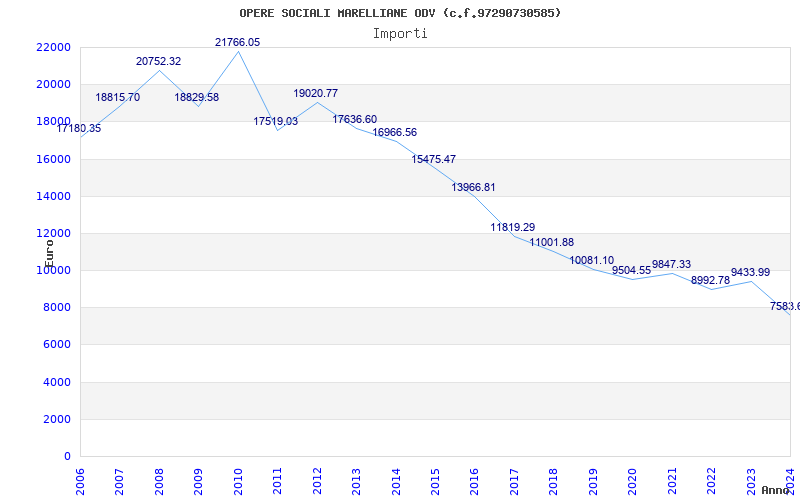Click the x-axis year 2012
Screen dimensions: 800x500
[x=317, y=481]
